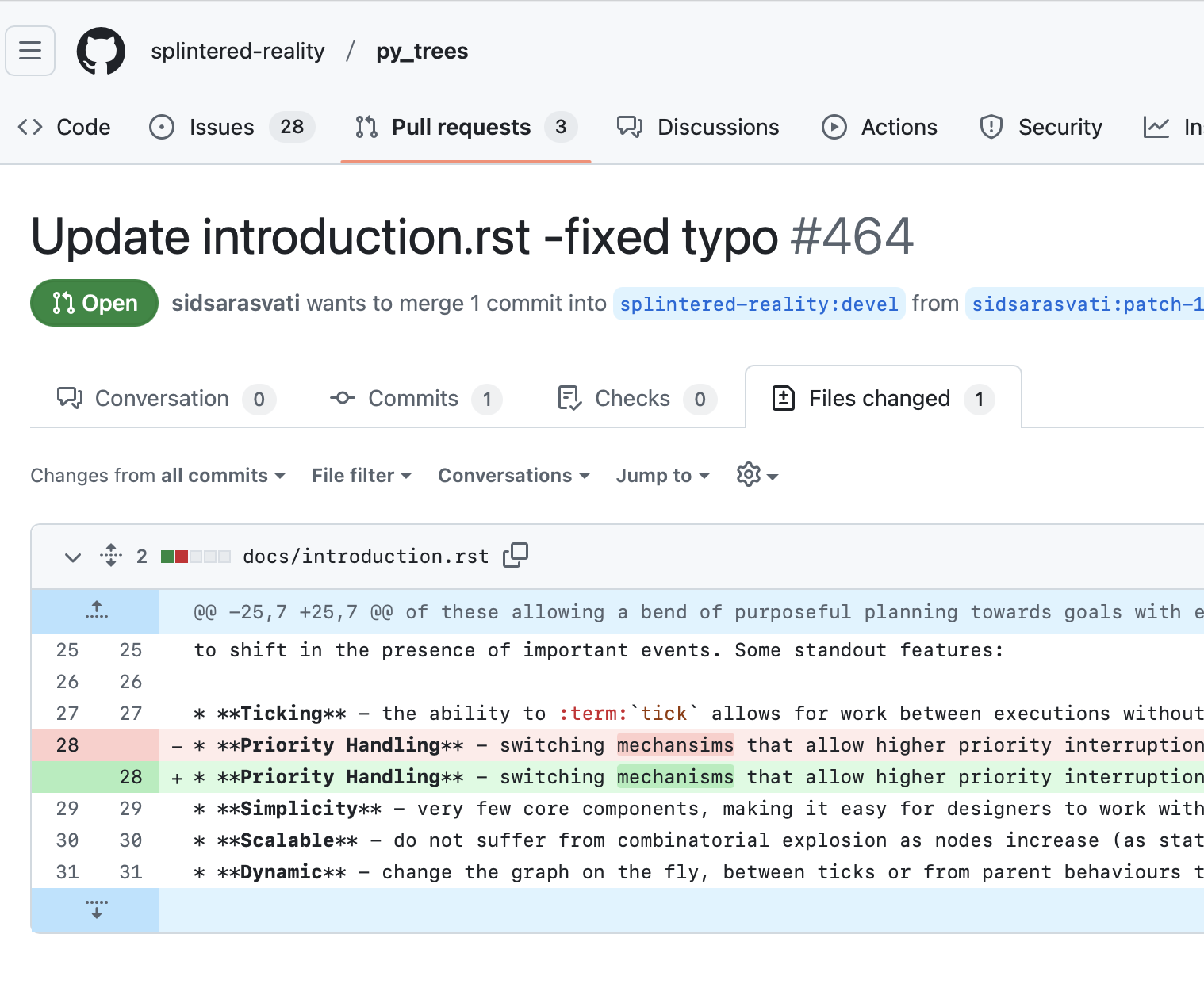1204x999 pixels.
Task: Collapse the docs/introduction.rst file diff
Action: (73, 557)
